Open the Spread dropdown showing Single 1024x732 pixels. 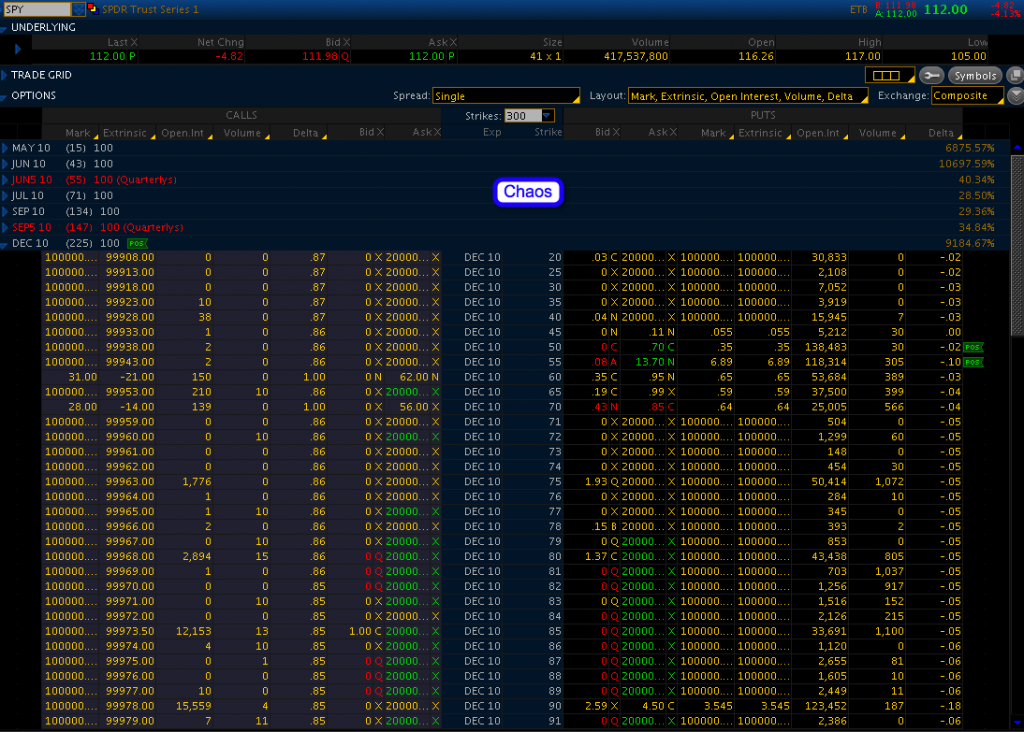(506, 96)
